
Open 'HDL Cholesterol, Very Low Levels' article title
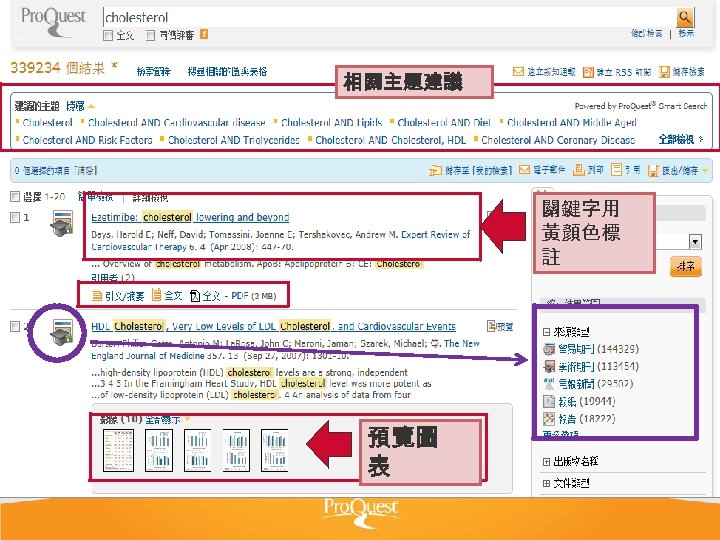coord(273,326)
